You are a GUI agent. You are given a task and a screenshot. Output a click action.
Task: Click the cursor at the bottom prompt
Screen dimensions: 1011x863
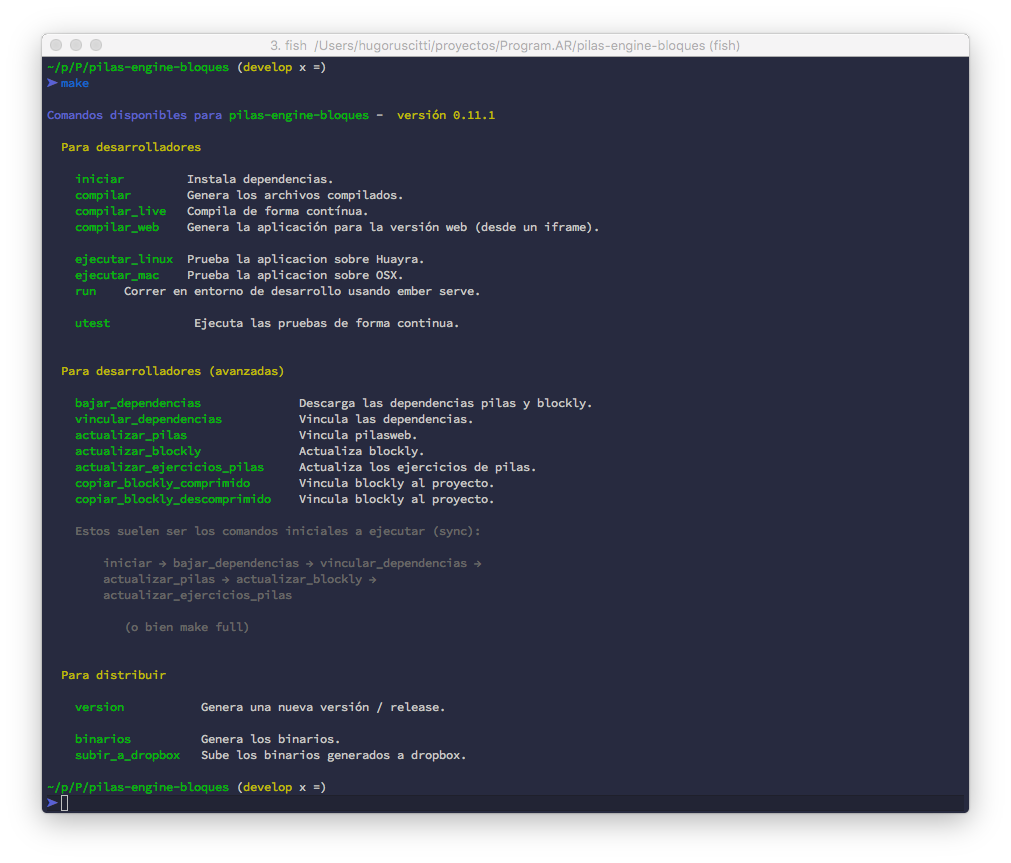[64, 803]
